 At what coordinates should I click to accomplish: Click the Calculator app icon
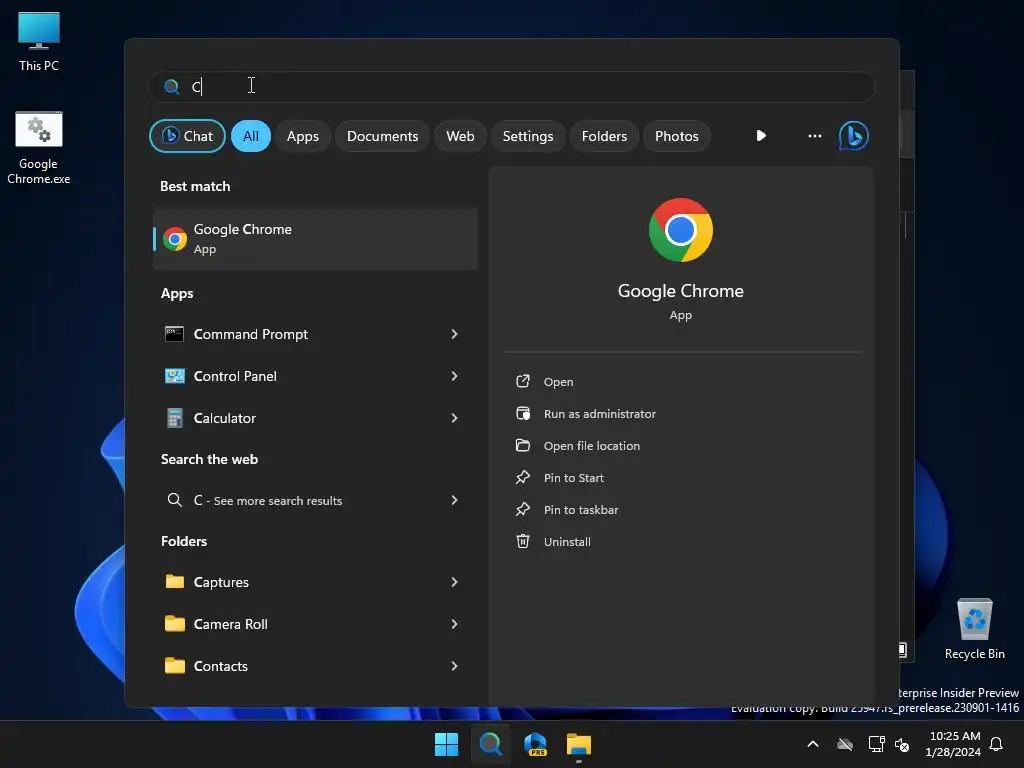(174, 418)
